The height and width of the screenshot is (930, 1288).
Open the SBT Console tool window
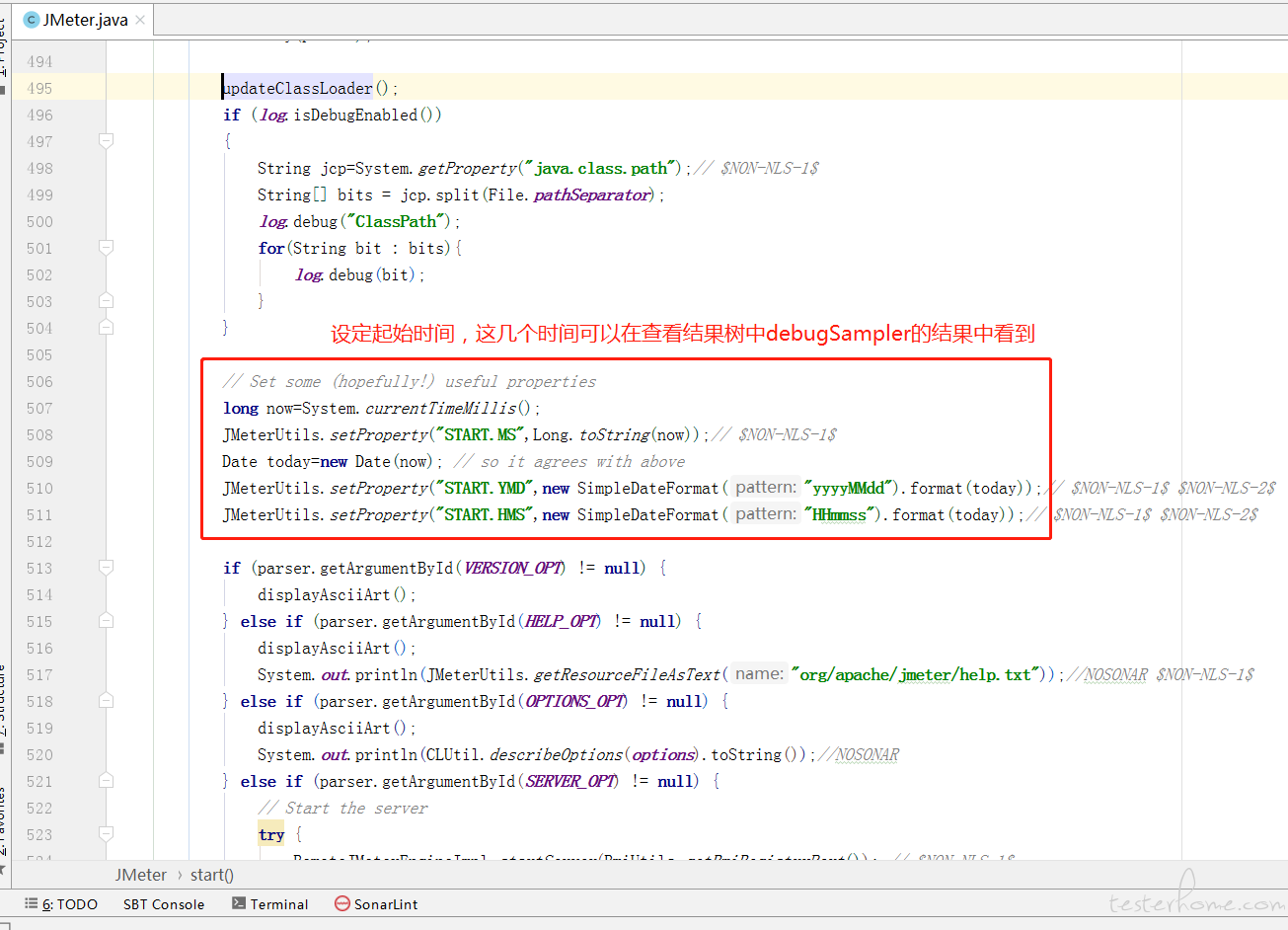point(164,904)
